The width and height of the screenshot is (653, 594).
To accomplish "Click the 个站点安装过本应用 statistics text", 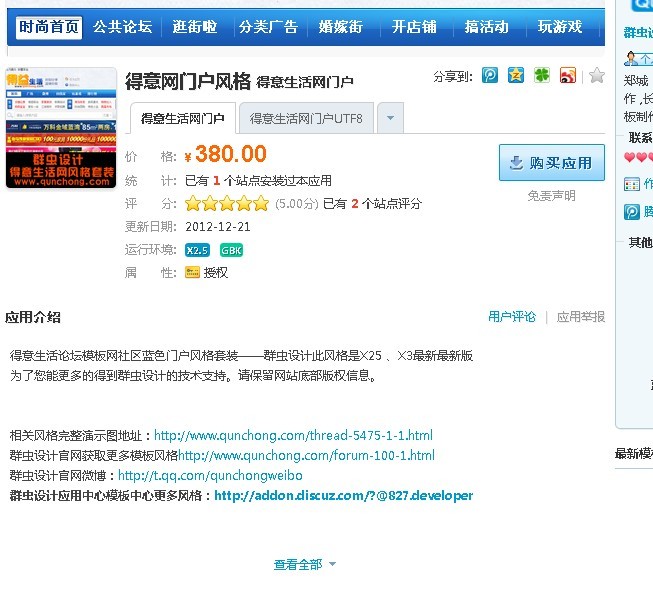I will coord(278,180).
